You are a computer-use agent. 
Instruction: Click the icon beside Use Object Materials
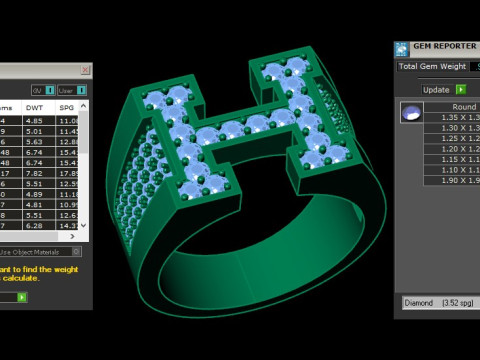(x=76, y=252)
